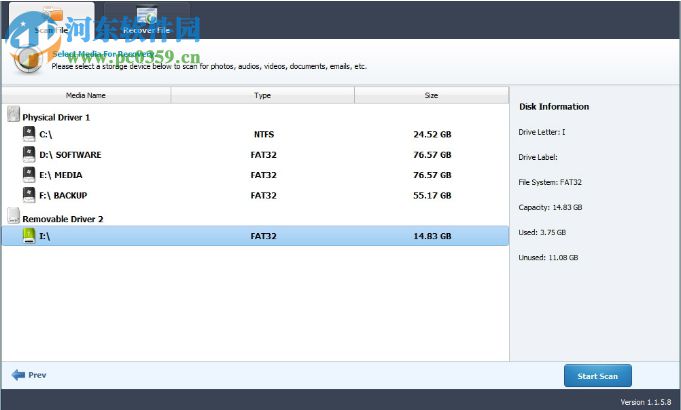Click the blue Prev arrow icon
681x410 pixels.
click(18, 375)
